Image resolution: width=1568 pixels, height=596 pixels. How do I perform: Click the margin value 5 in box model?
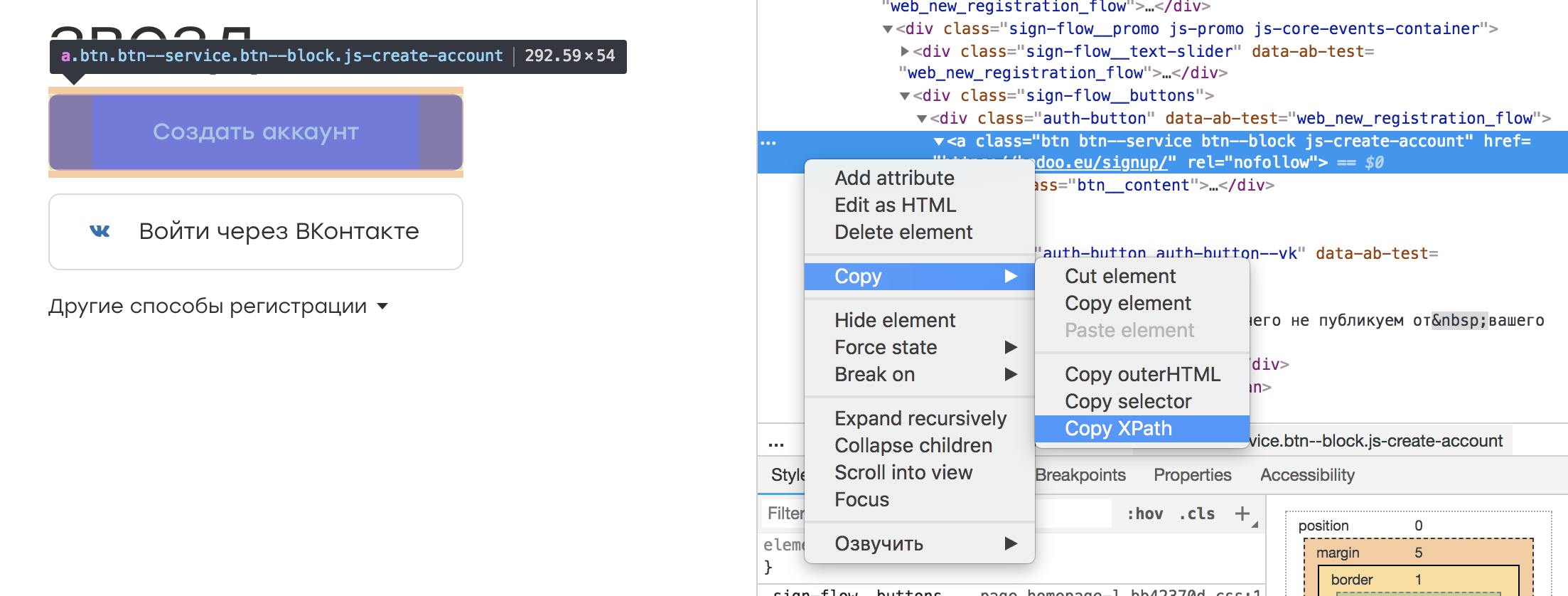pyautogui.click(x=1418, y=553)
